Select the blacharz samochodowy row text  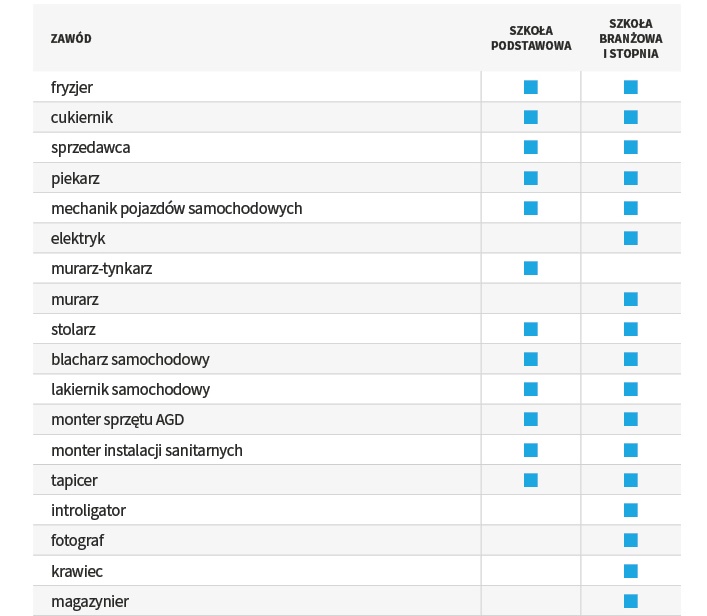130,359
